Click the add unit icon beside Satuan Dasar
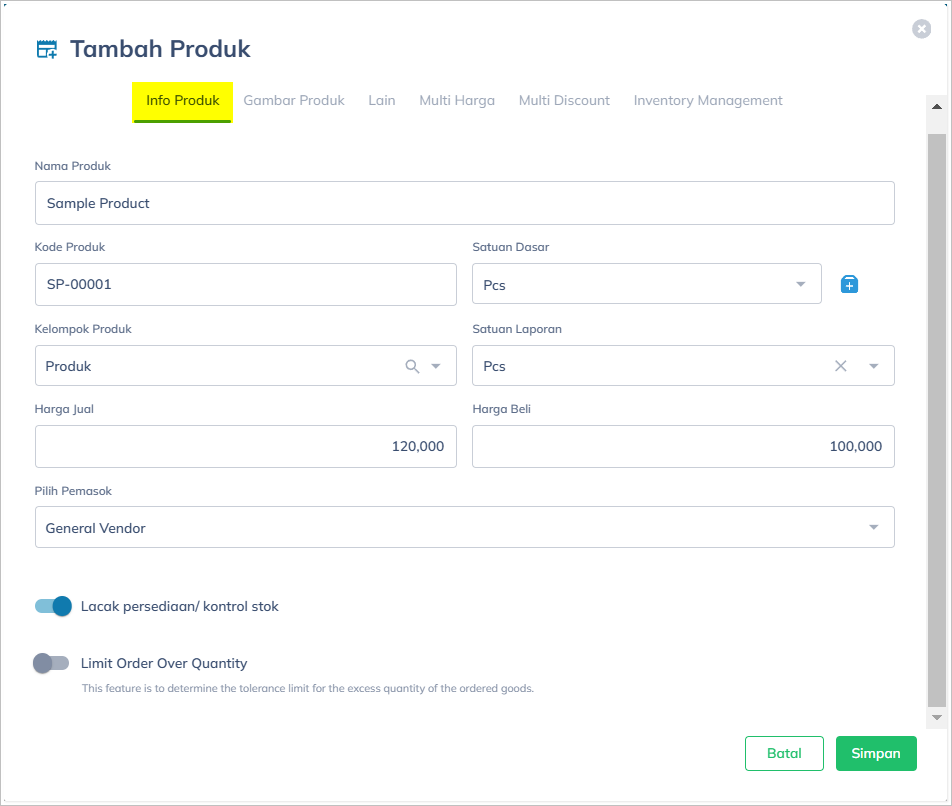Screen dimensions: 952x806 849,285
